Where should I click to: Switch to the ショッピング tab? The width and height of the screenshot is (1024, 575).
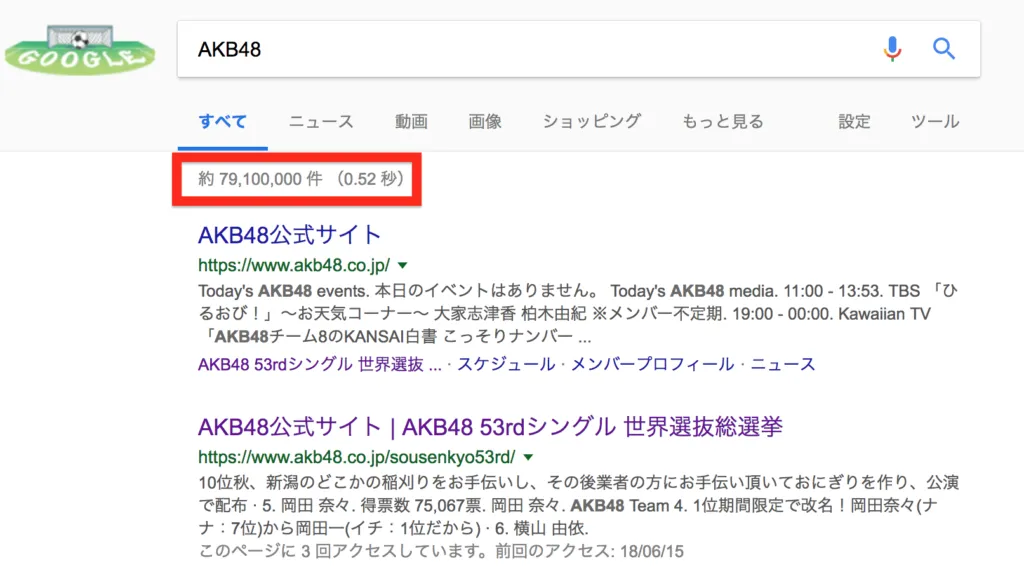592,122
